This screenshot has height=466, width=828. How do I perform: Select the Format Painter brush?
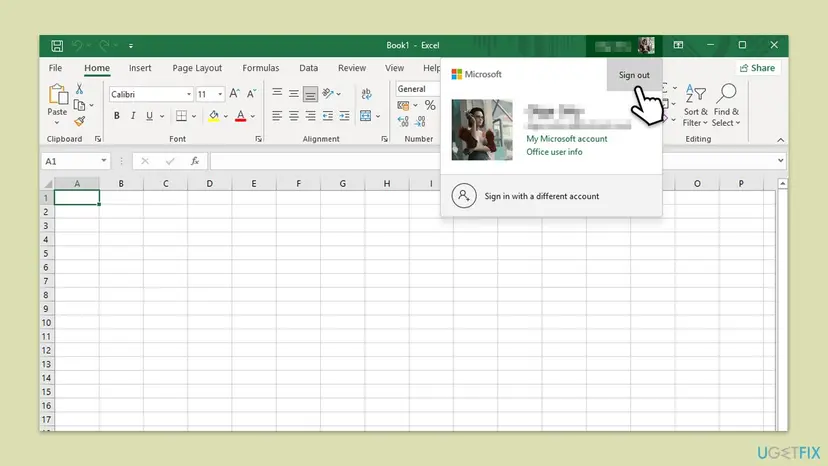coord(79,122)
